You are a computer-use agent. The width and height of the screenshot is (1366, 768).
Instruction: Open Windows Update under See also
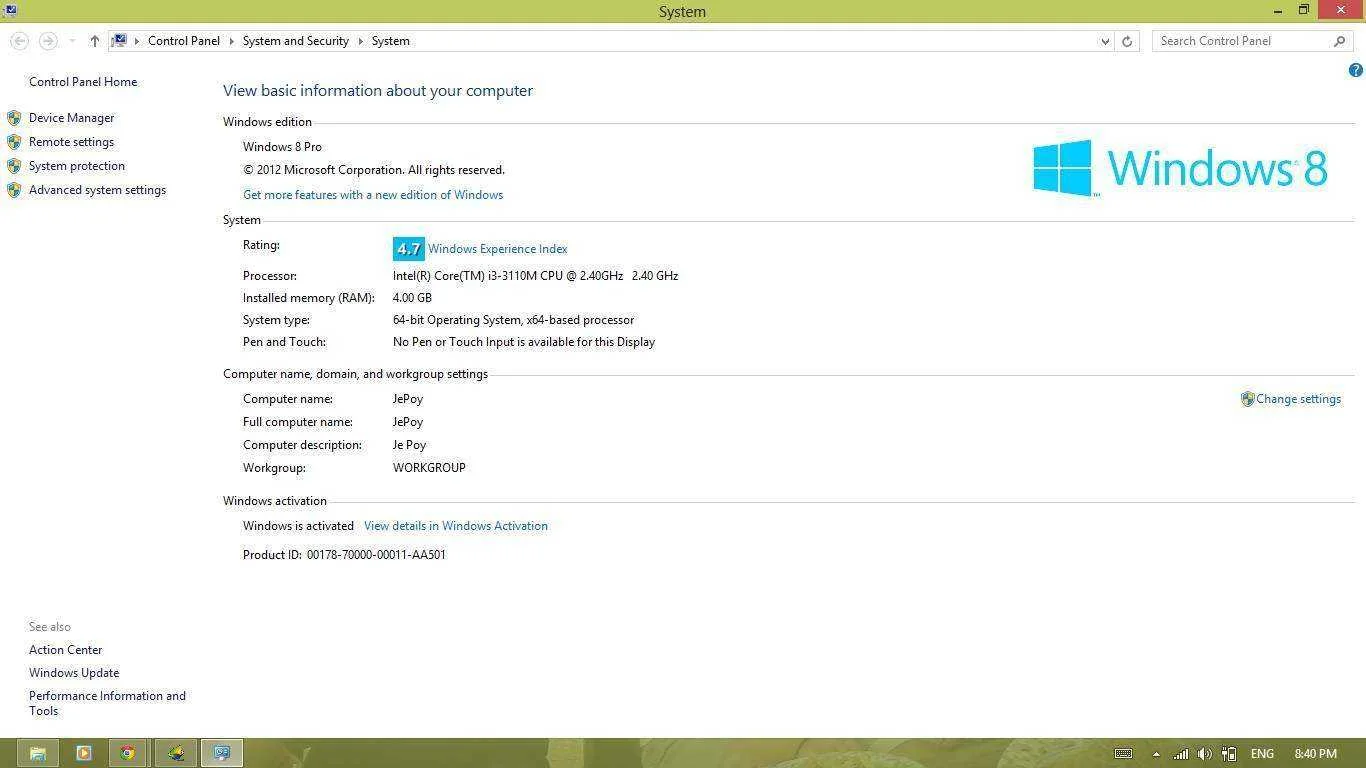(74, 673)
